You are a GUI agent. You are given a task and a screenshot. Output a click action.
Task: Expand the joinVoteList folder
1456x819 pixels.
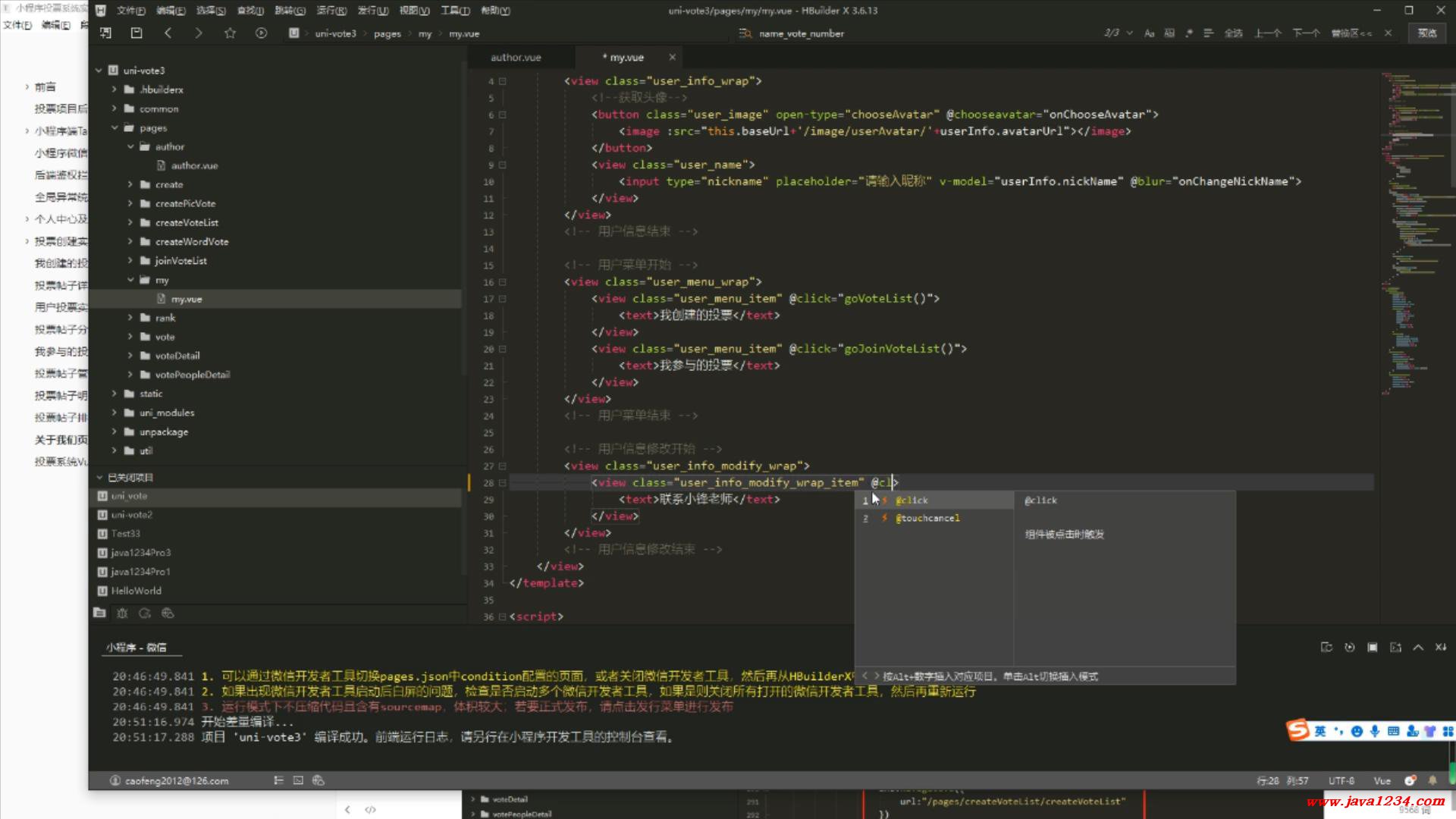130,260
